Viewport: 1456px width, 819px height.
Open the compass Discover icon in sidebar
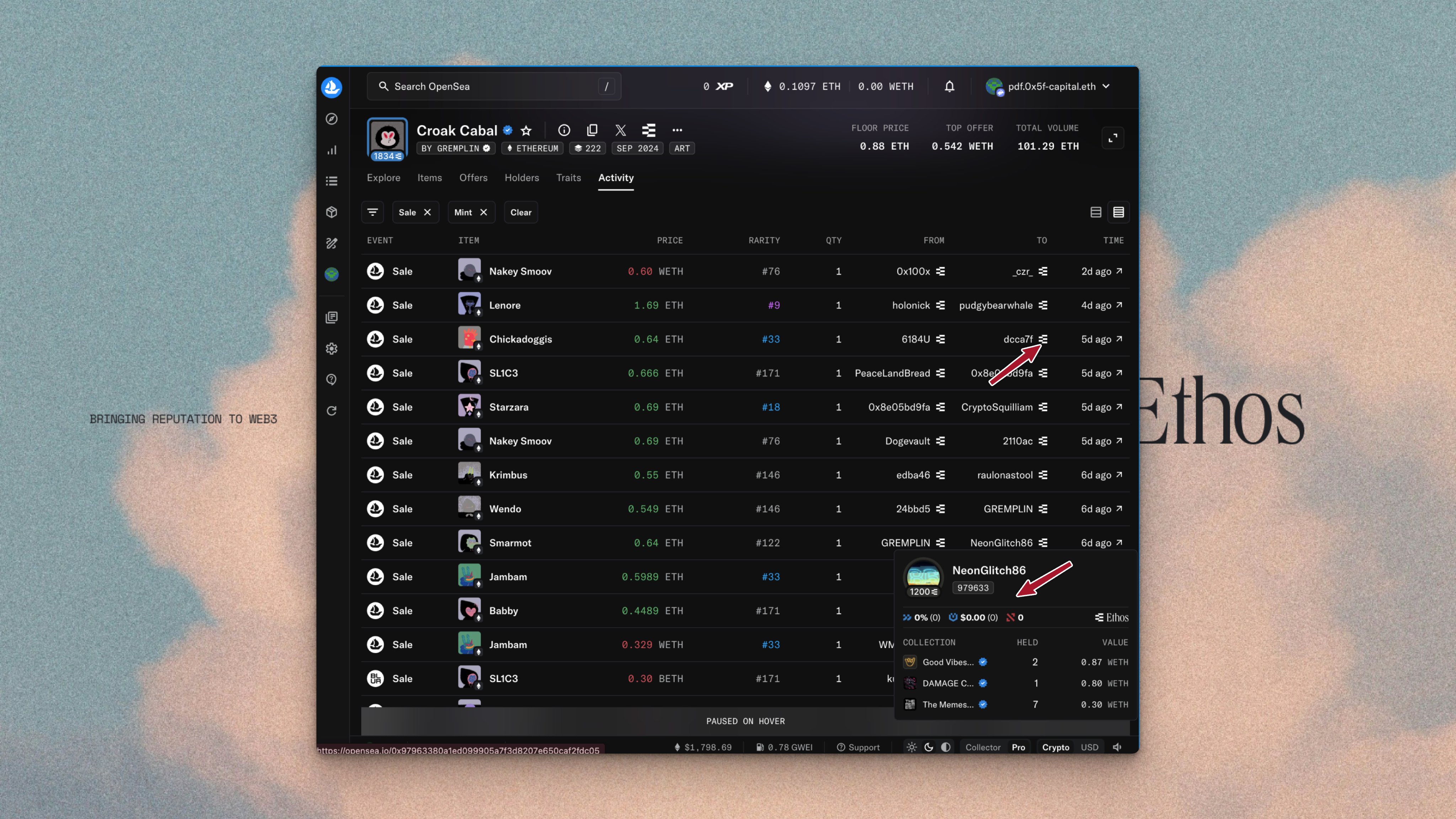click(332, 119)
